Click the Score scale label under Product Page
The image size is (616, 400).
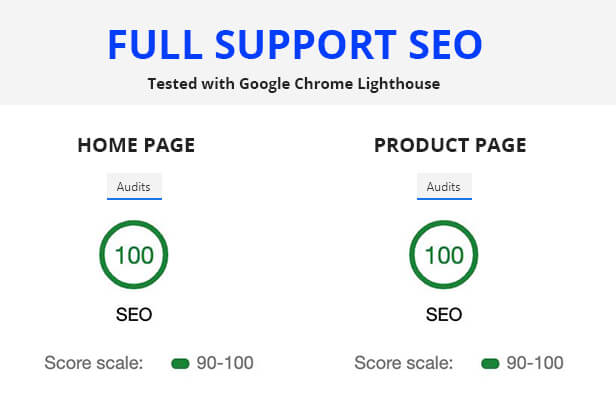(403, 363)
